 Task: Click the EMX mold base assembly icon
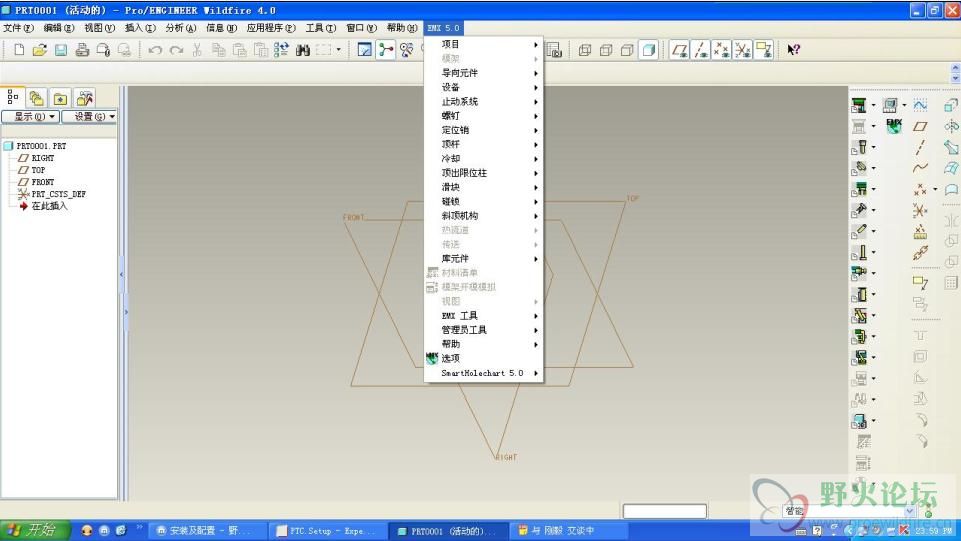[x=859, y=105]
